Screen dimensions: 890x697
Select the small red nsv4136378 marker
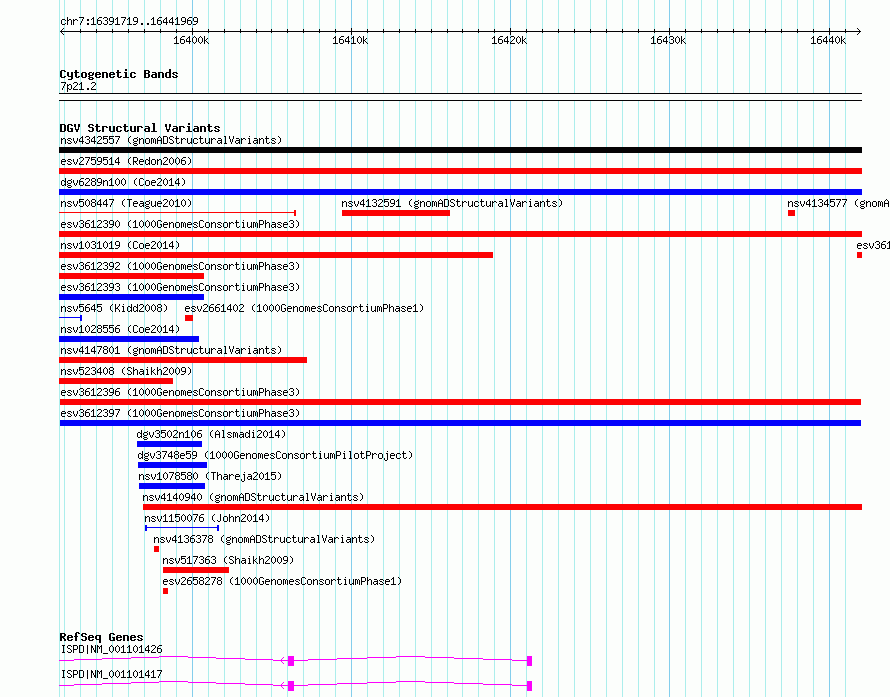pyautogui.click(x=157, y=549)
